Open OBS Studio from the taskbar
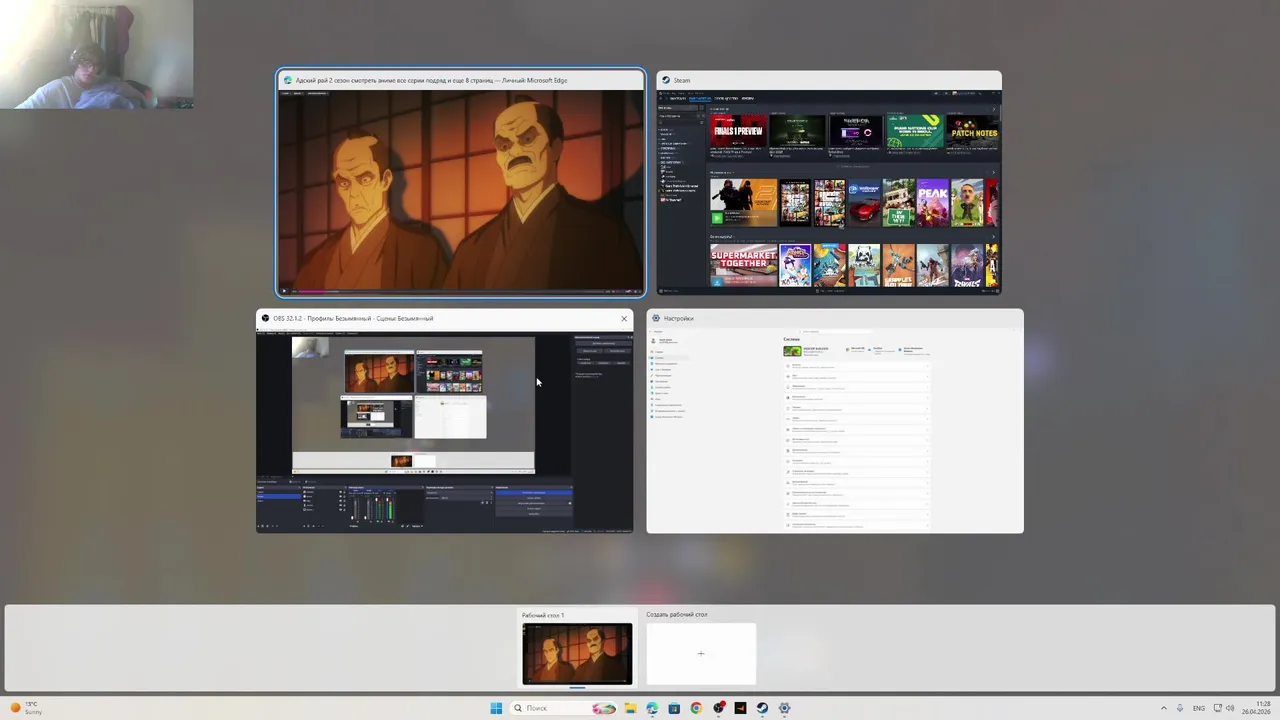This screenshot has width=1280, height=720. pos(718,708)
